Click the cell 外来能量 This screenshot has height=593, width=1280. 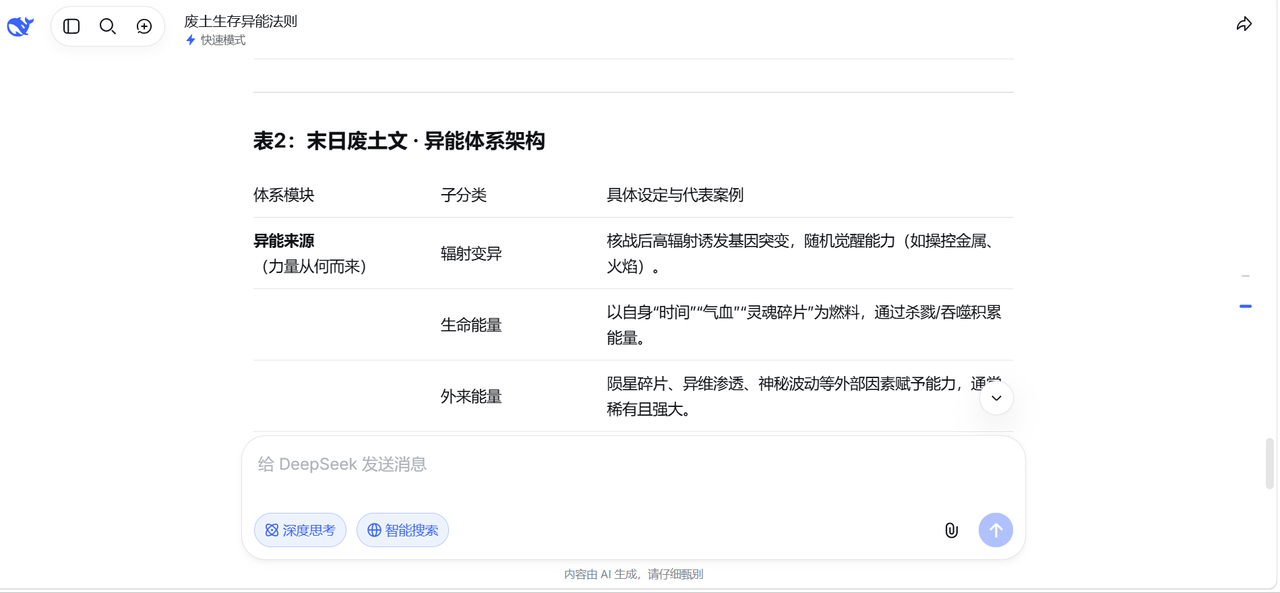(x=471, y=397)
